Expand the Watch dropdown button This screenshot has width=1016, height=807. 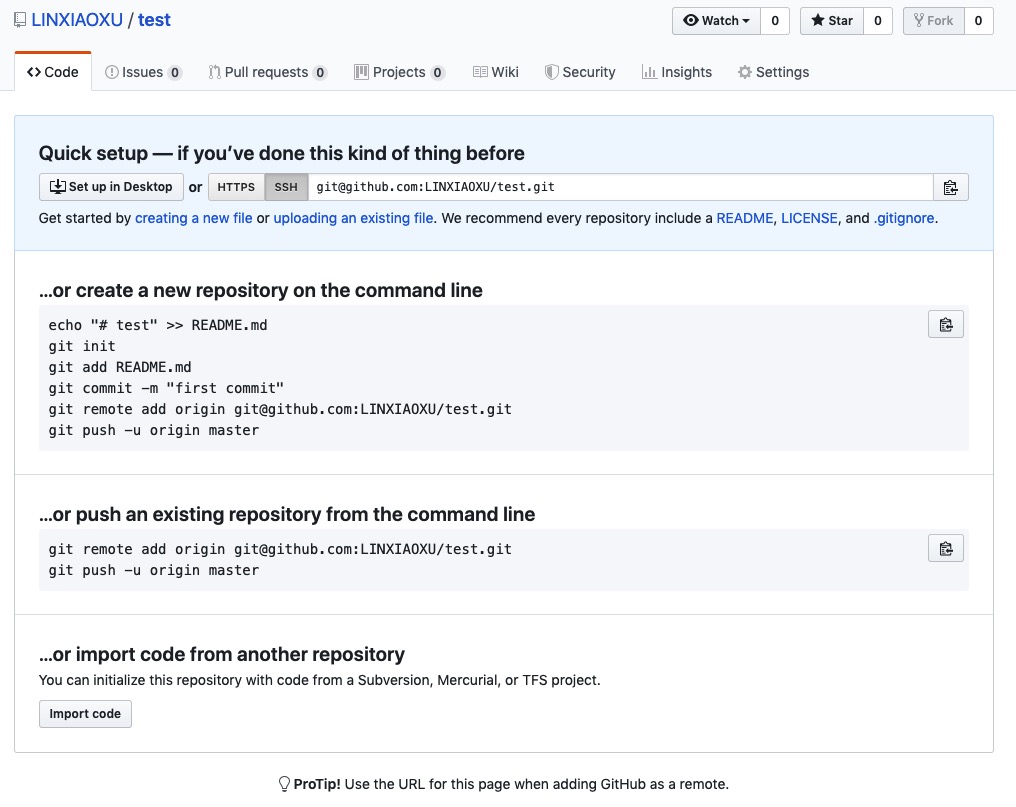716,21
